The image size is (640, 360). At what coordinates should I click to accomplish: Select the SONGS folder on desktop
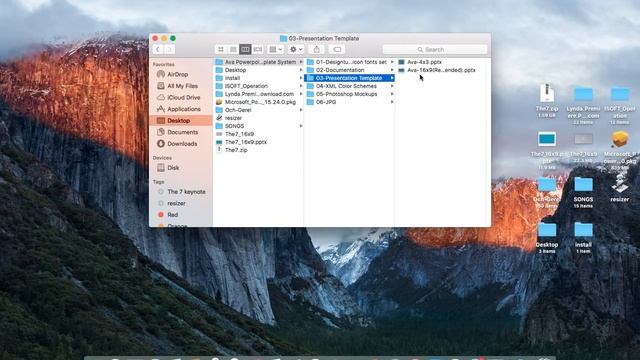click(583, 185)
